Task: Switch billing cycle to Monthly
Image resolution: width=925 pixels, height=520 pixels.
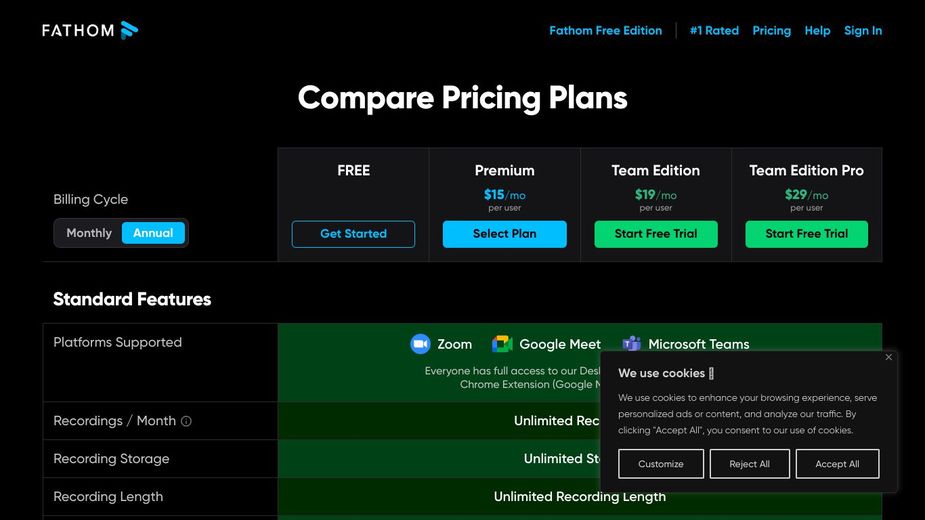Action: point(89,233)
